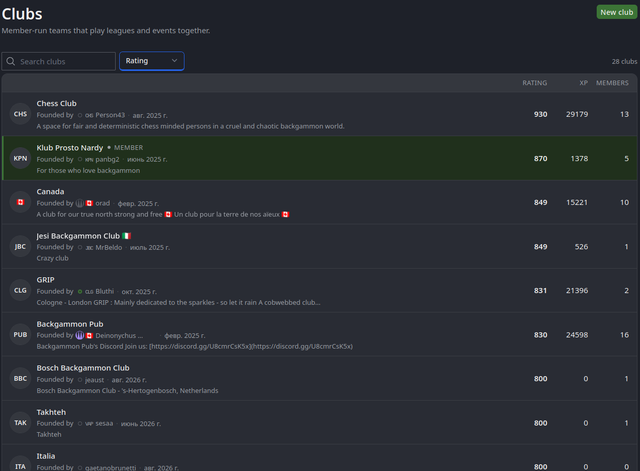Click the Italian flag beside Jesi Backgammon Club

(x=127, y=236)
